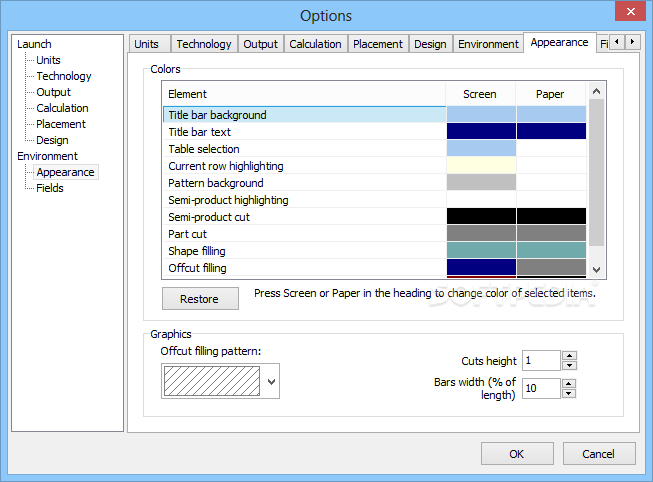Select Design in the tree
The height and width of the screenshot is (482, 653).
[x=52, y=140]
